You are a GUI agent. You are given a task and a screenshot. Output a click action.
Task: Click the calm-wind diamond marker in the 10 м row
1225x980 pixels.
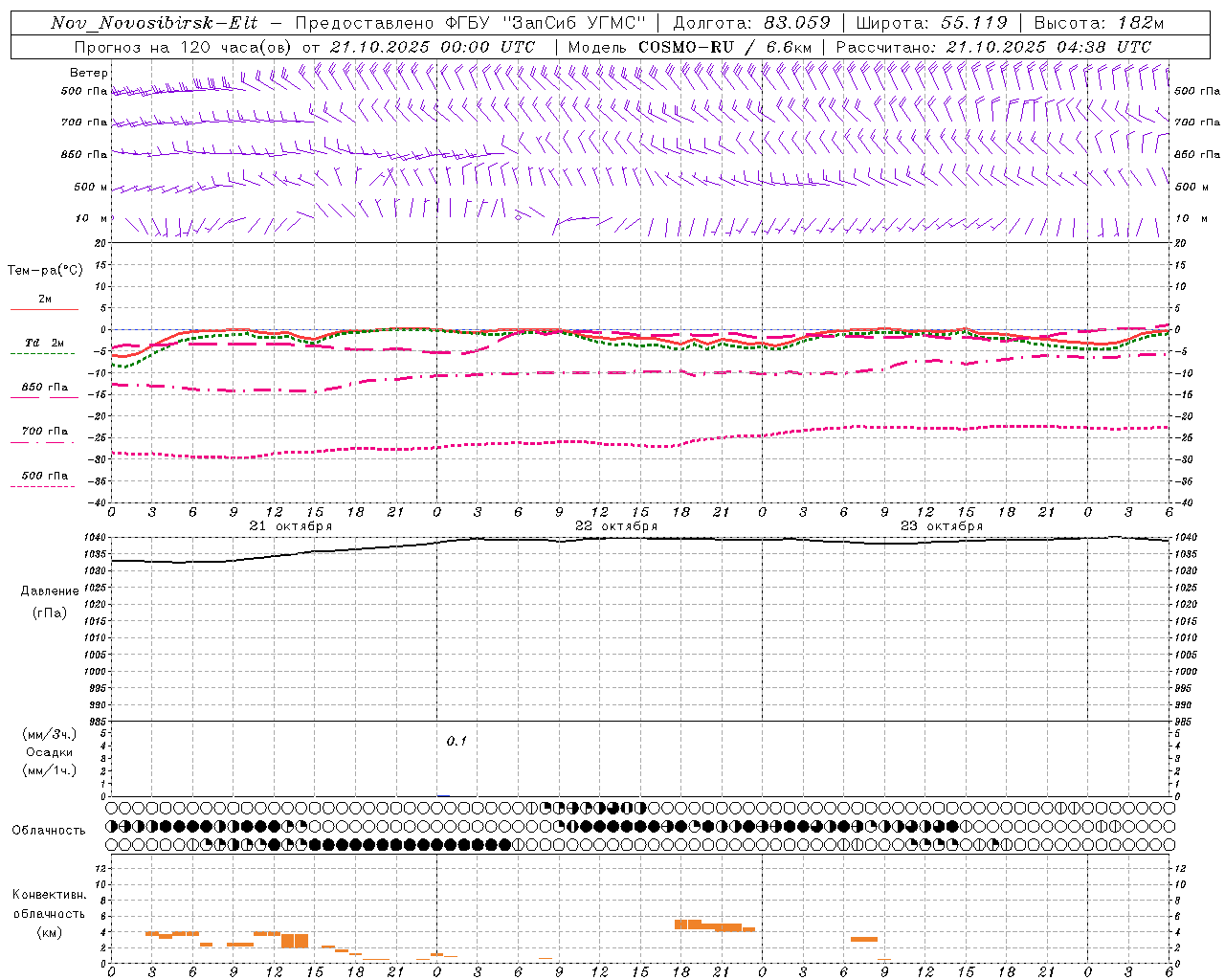click(519, 217)
